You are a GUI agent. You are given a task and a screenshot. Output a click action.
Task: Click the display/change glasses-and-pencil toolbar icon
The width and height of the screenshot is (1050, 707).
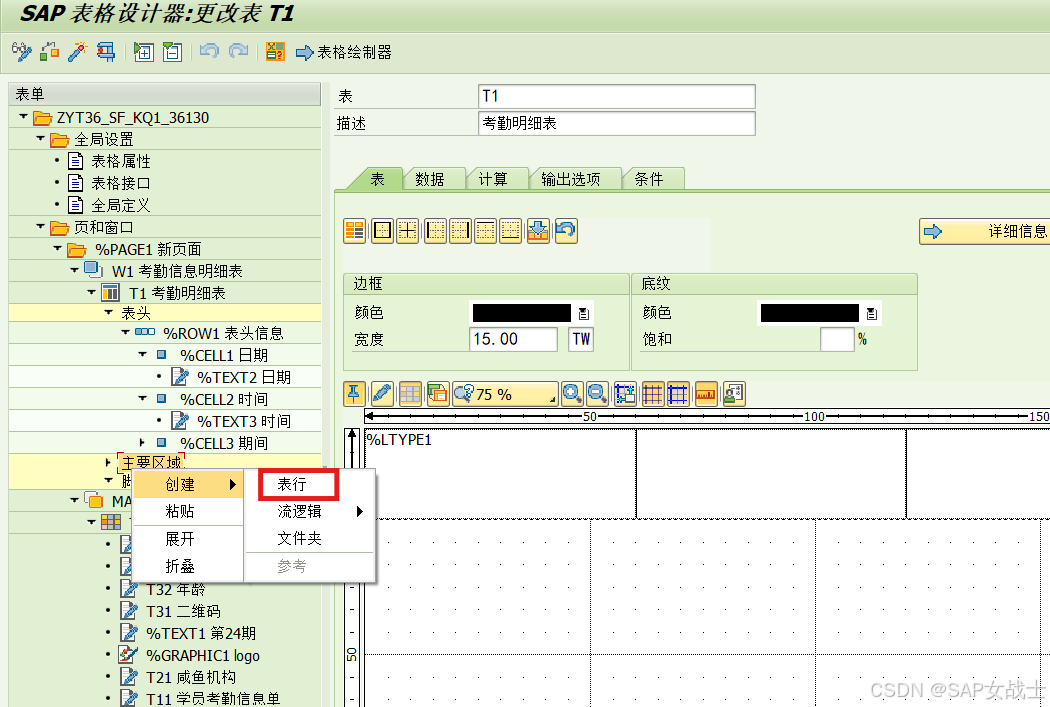point(21,52)
